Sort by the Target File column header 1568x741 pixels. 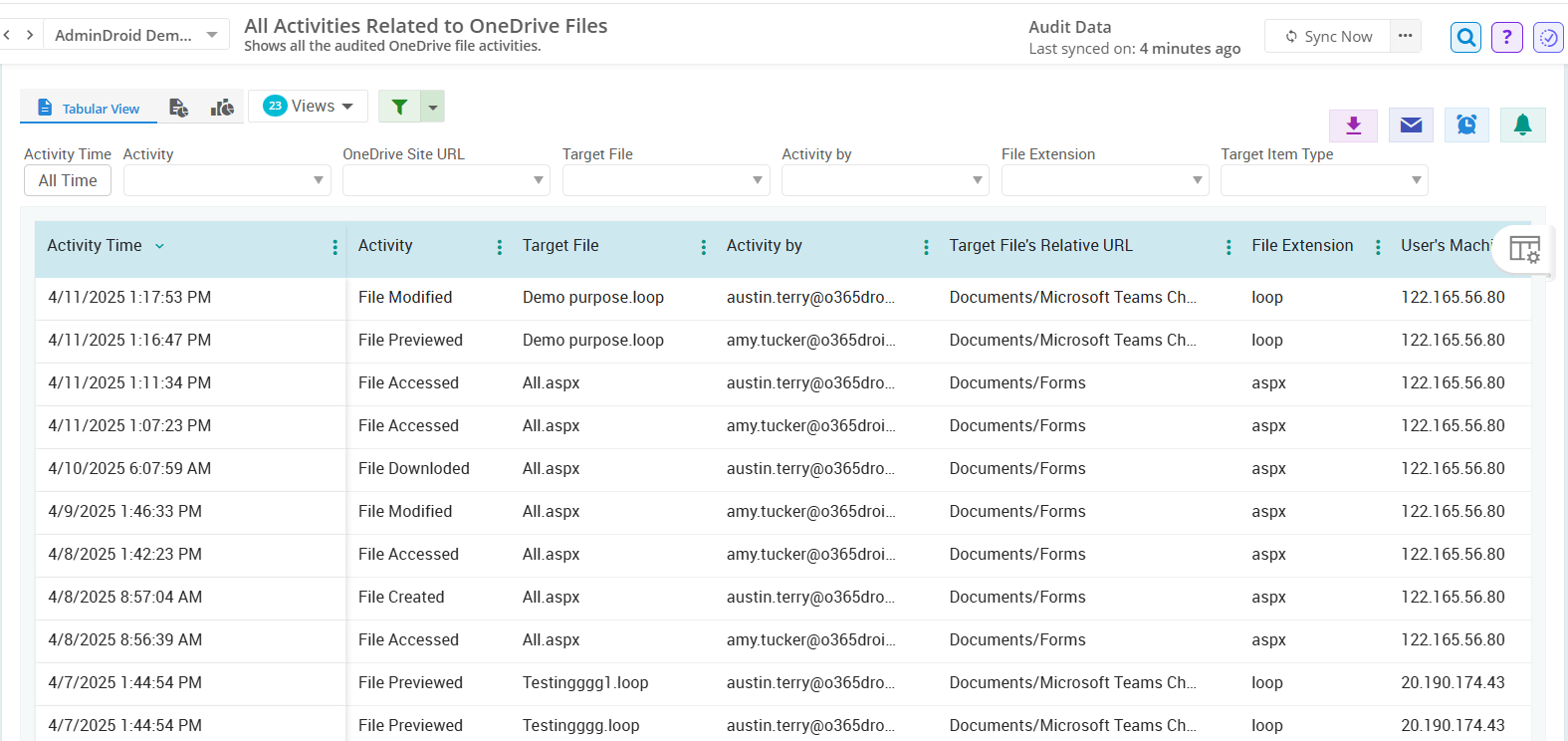coord(560,246)
